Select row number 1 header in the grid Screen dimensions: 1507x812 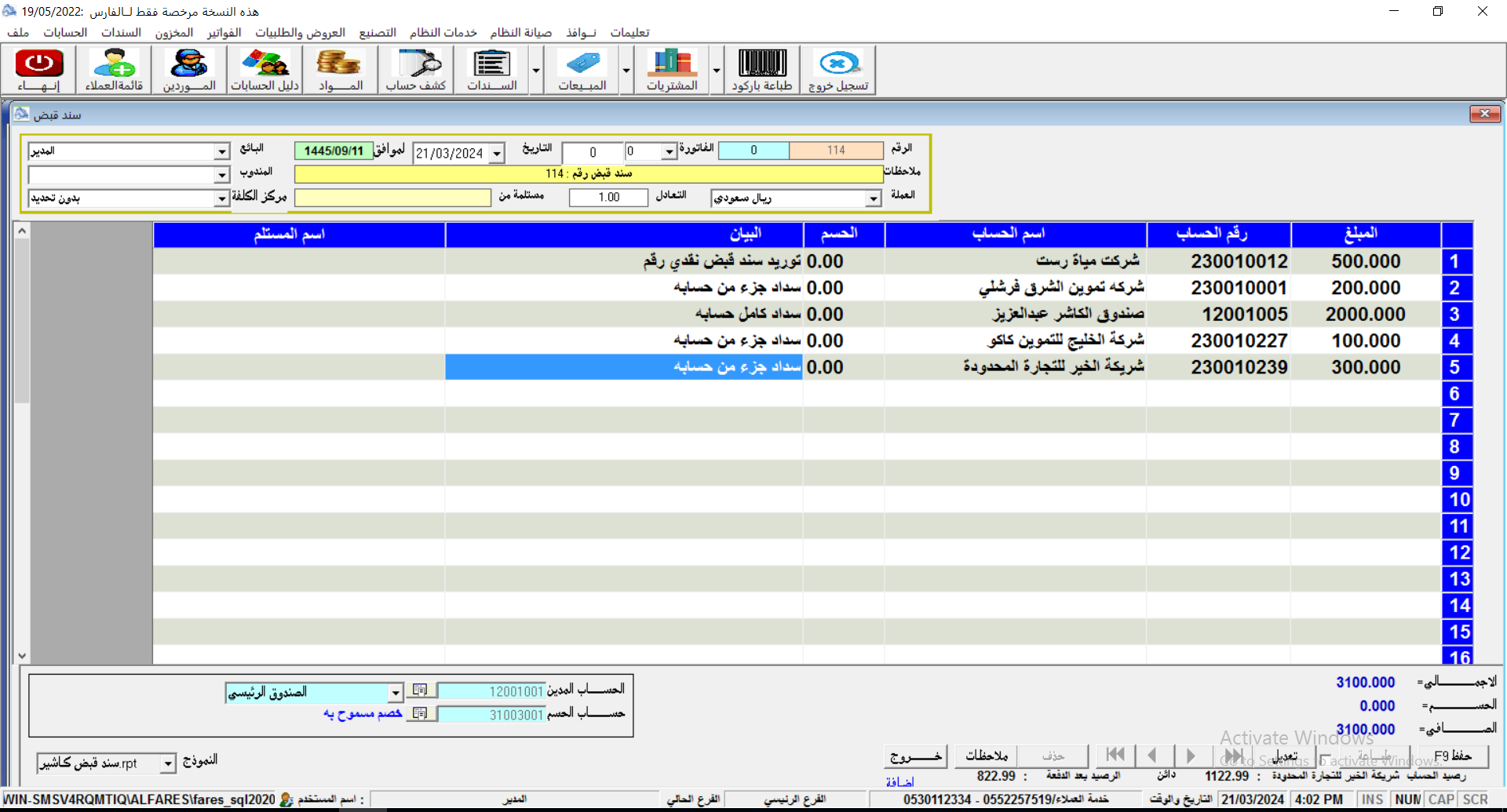click(1456, 261)
